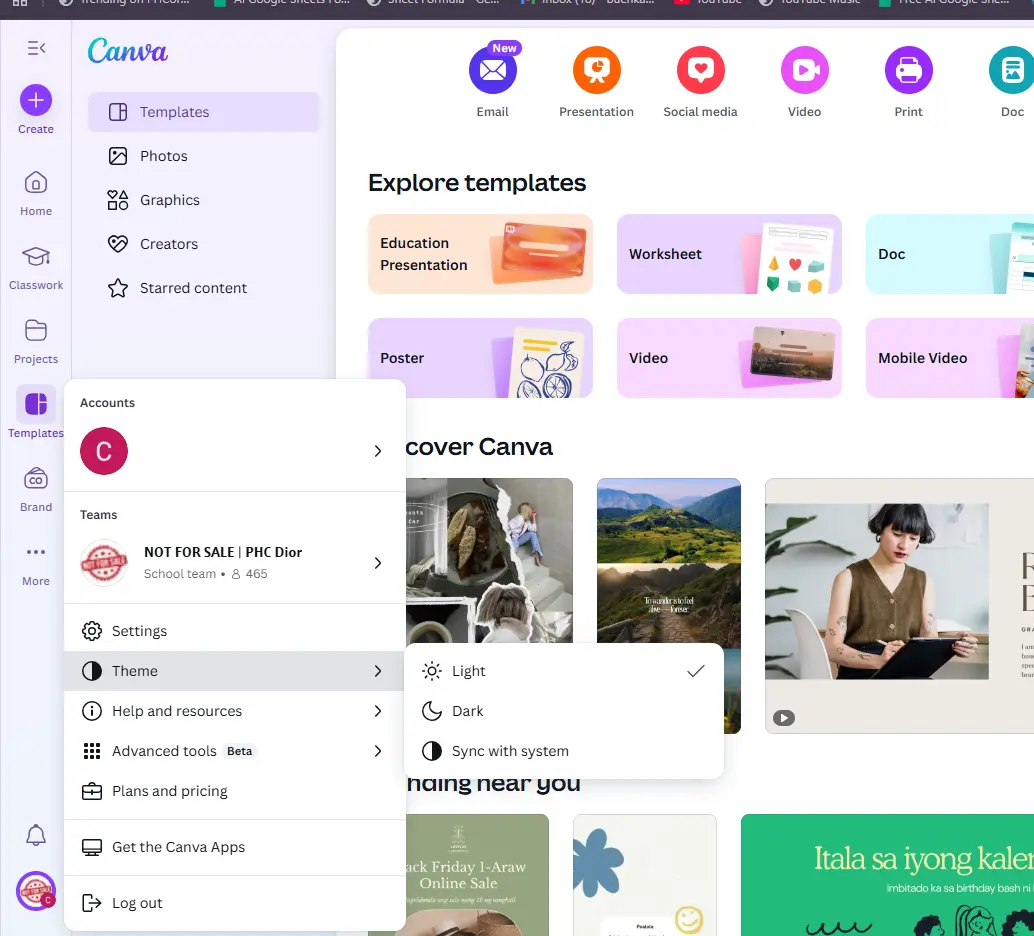
Task: Open Photos in the templates panel
Action: (x=204, y=156)
